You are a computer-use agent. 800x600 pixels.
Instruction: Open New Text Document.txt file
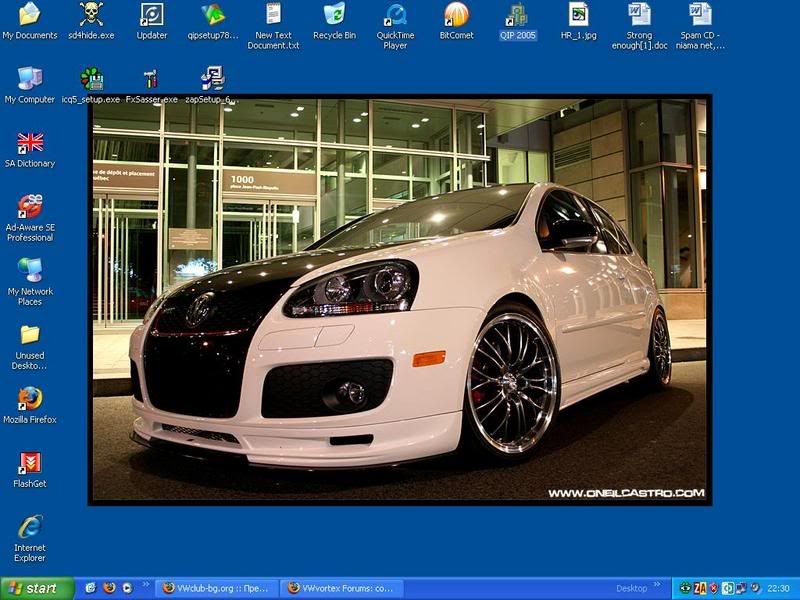(x=273, y=16)
